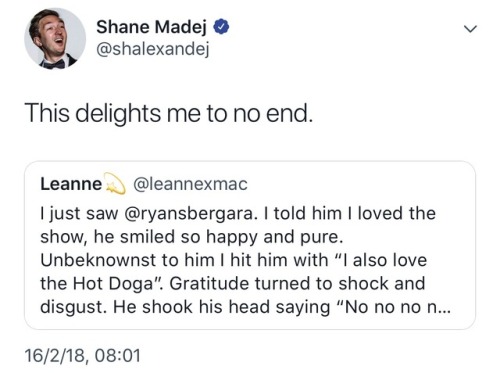Click the "Hot Doga" phrase in quote
500x373 pixels.
coord(112,284)
